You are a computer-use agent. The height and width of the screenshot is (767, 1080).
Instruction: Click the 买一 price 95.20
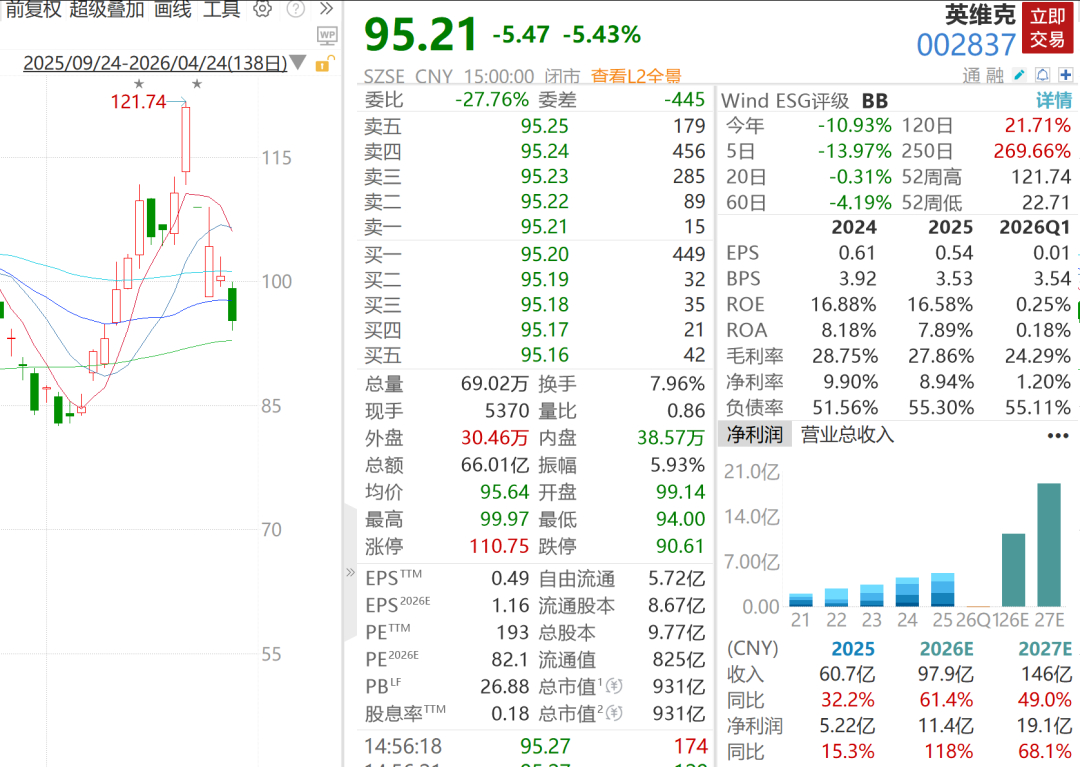(x=544, y=254)
